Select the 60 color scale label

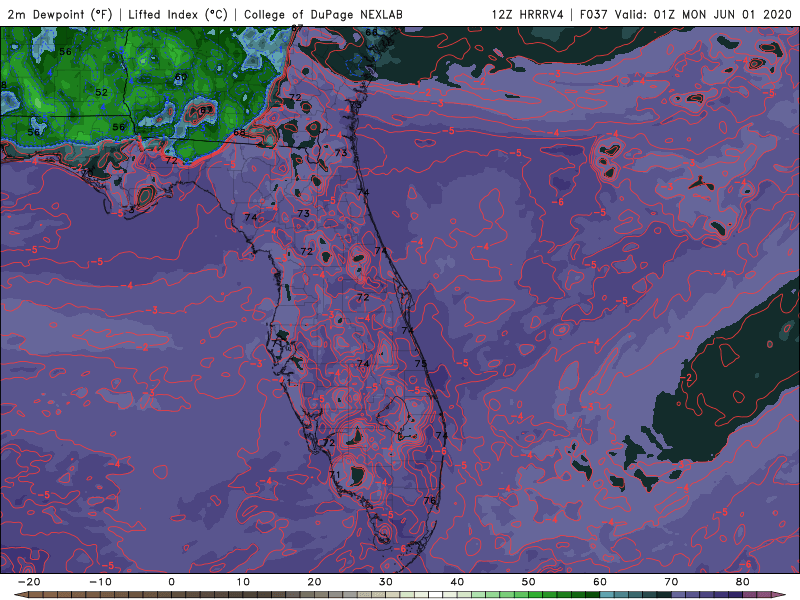tap(600, 582)
